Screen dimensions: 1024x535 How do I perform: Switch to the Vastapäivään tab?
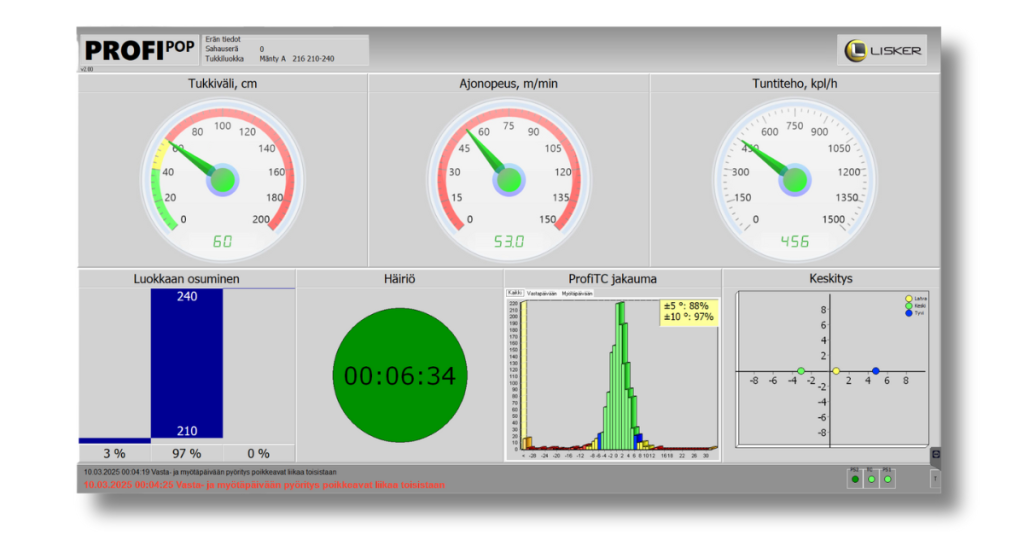click(542, 293)
